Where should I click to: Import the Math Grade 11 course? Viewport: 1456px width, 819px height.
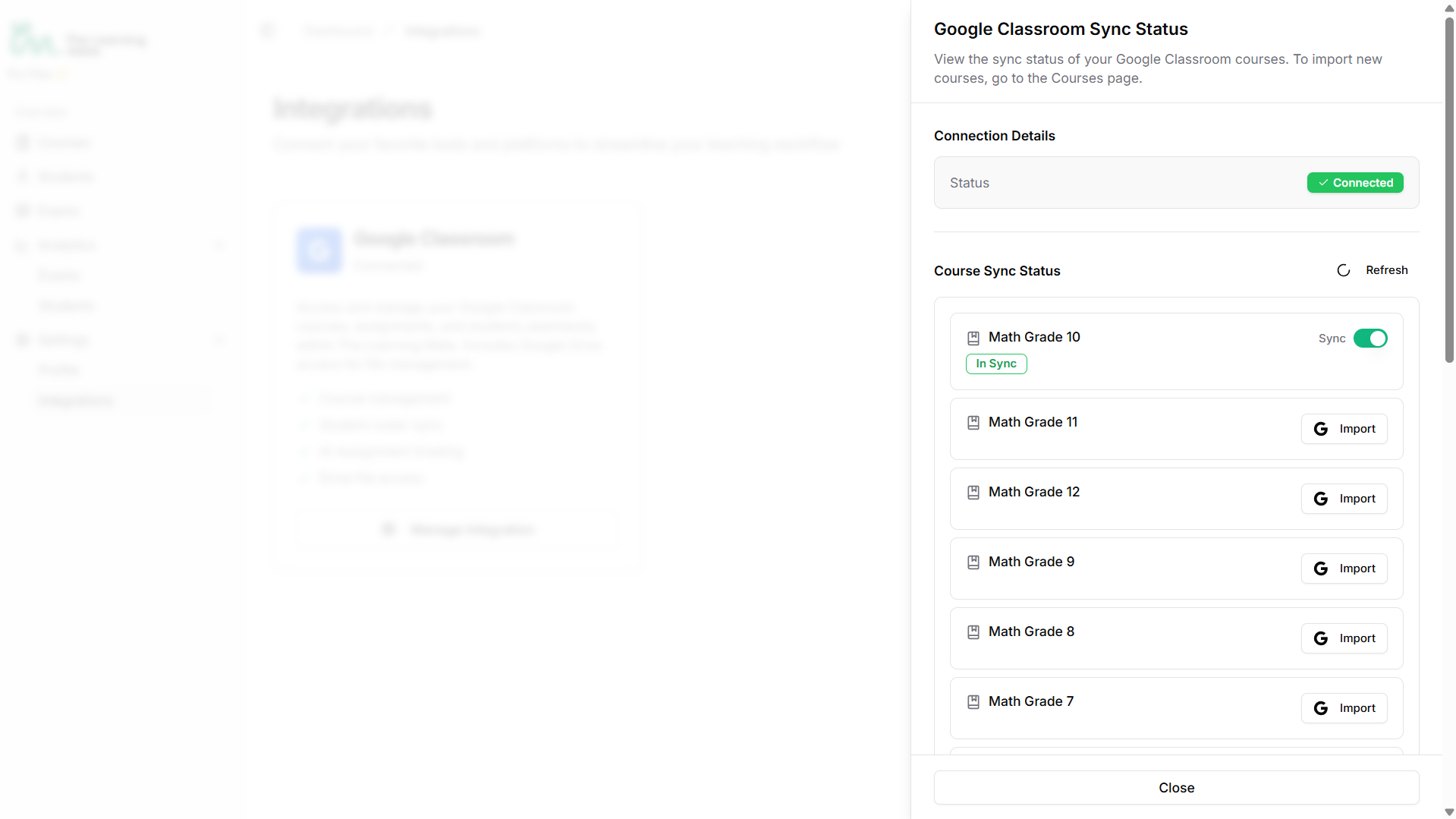[x=1344, y=429]
